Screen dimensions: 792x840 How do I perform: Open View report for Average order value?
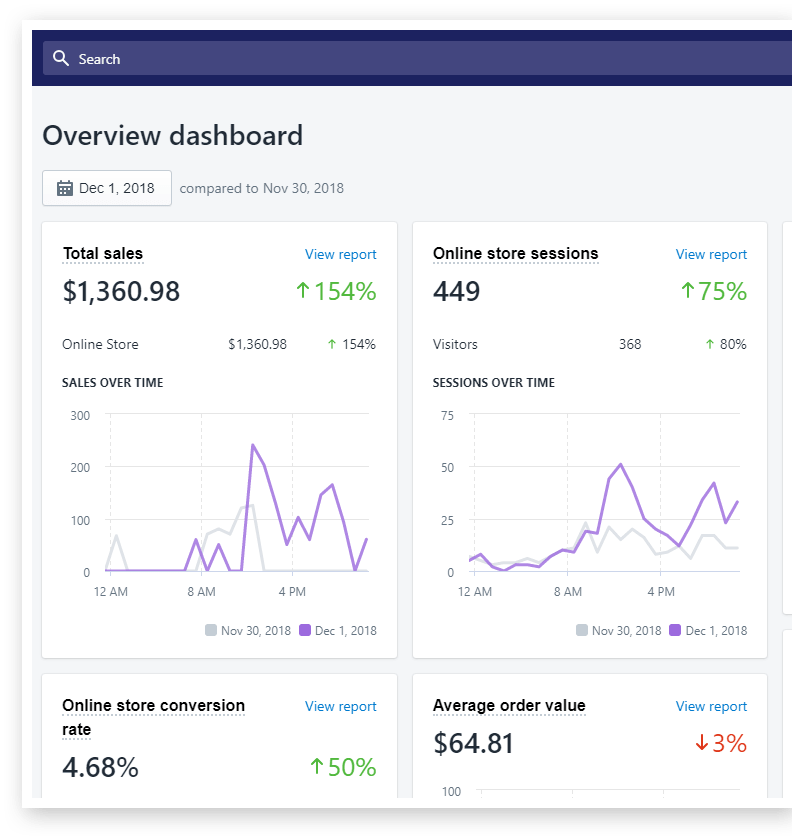click(x=711, y=706)
